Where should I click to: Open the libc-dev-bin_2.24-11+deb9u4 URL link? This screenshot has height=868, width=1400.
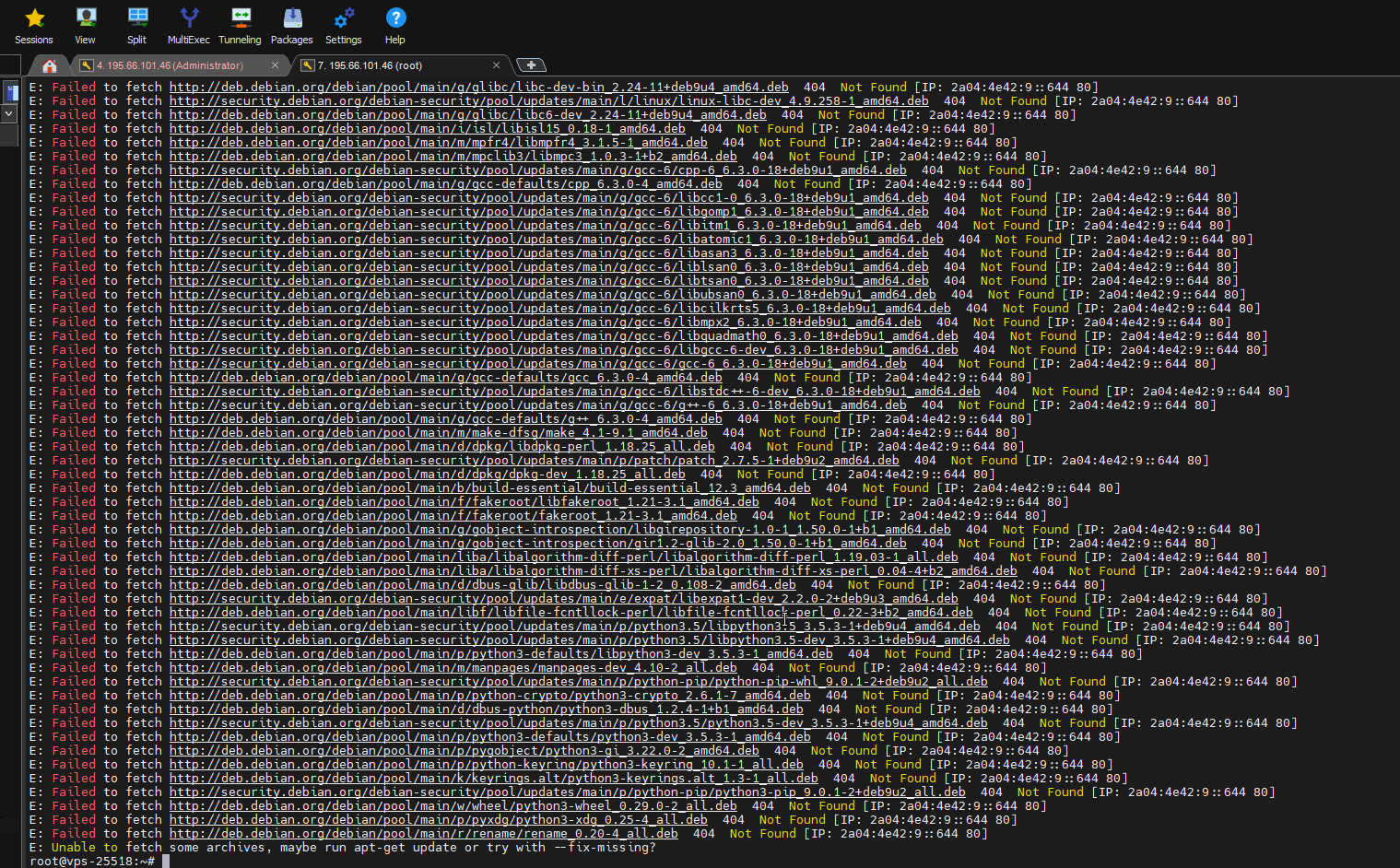point(478,88)
